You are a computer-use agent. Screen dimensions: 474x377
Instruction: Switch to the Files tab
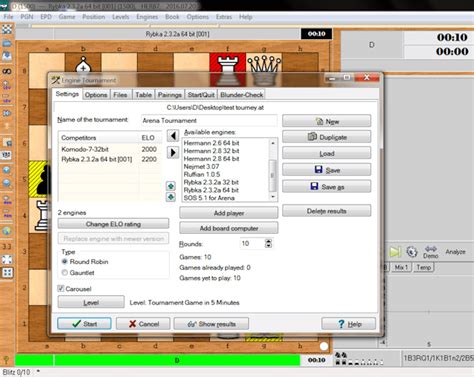click(x=120, y=95)
